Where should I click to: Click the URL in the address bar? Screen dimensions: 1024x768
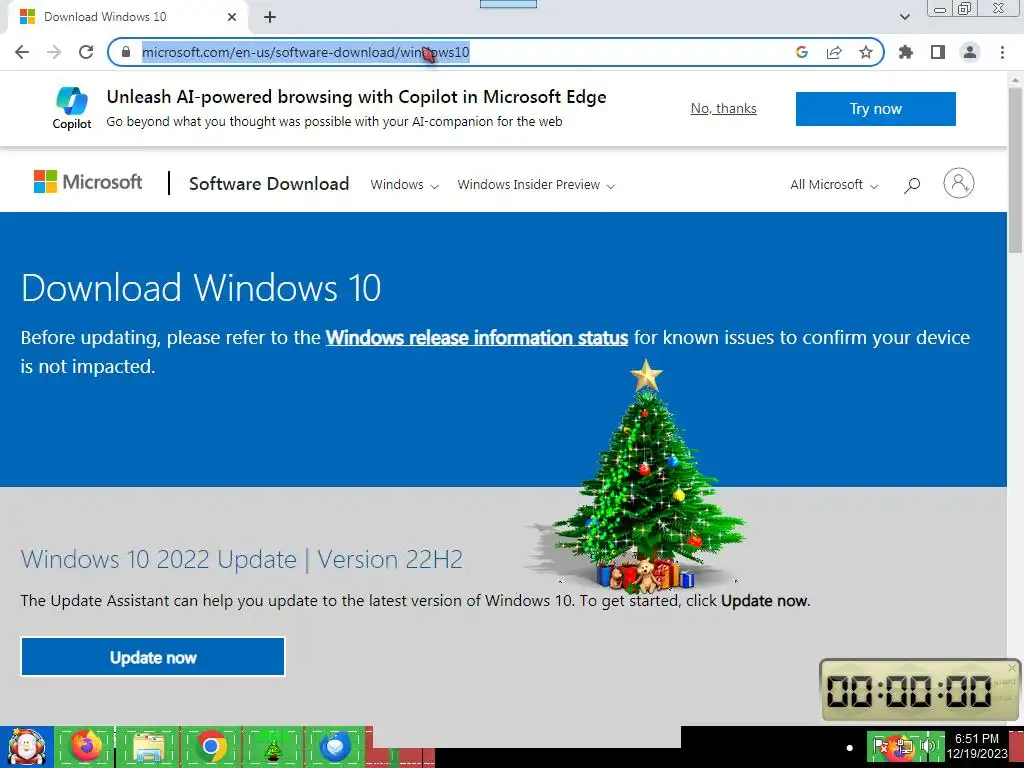[x=306, y=52]
